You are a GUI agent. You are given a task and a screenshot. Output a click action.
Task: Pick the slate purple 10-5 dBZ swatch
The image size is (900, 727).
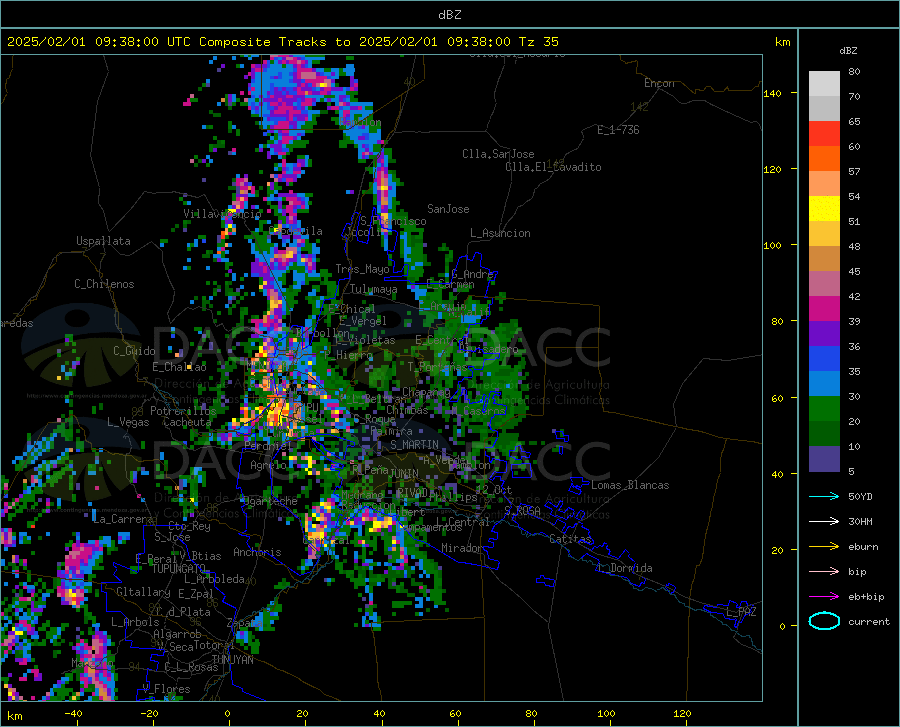tap(824, 459)
